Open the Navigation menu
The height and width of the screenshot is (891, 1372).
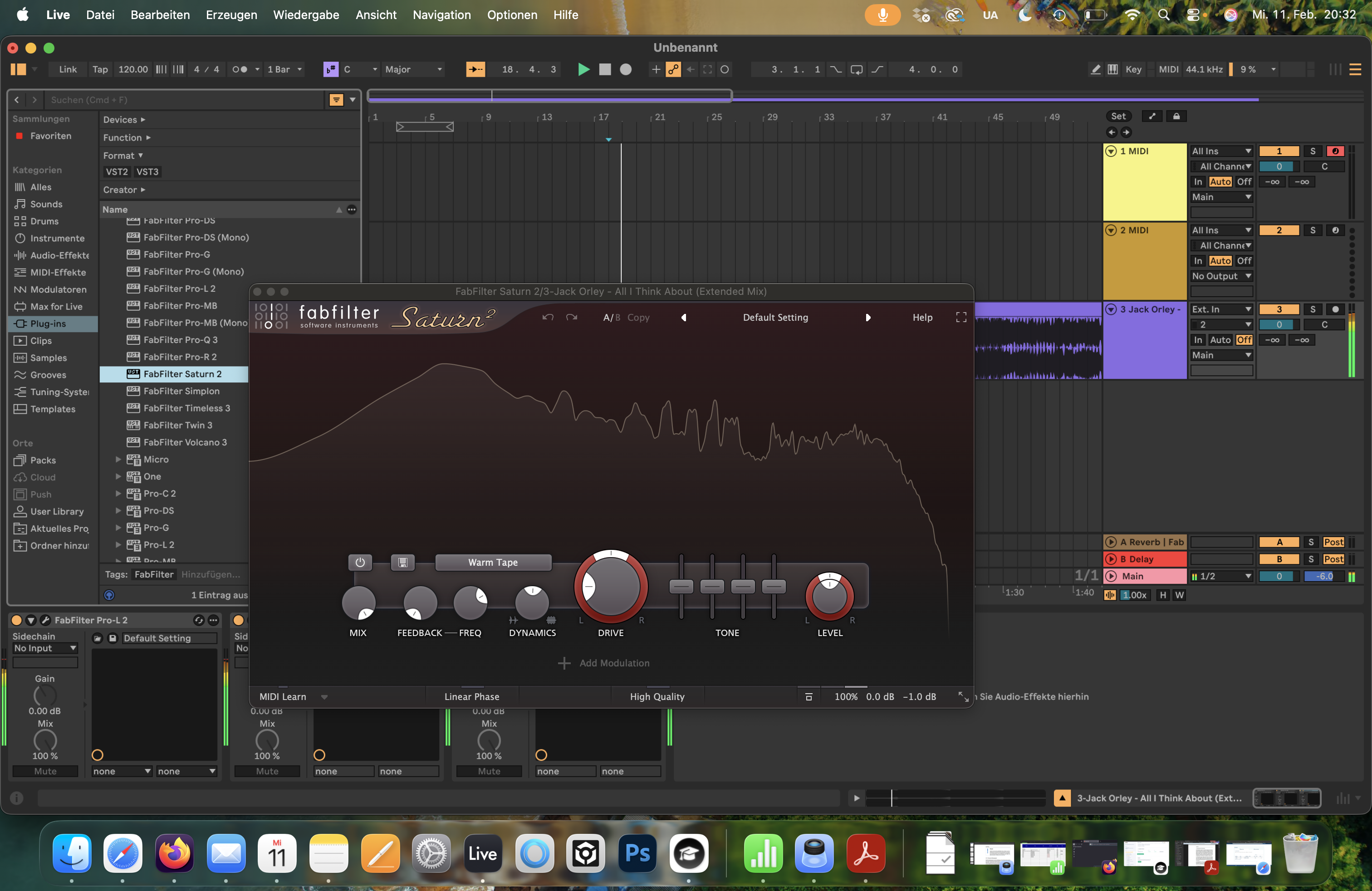pos(441,15)
